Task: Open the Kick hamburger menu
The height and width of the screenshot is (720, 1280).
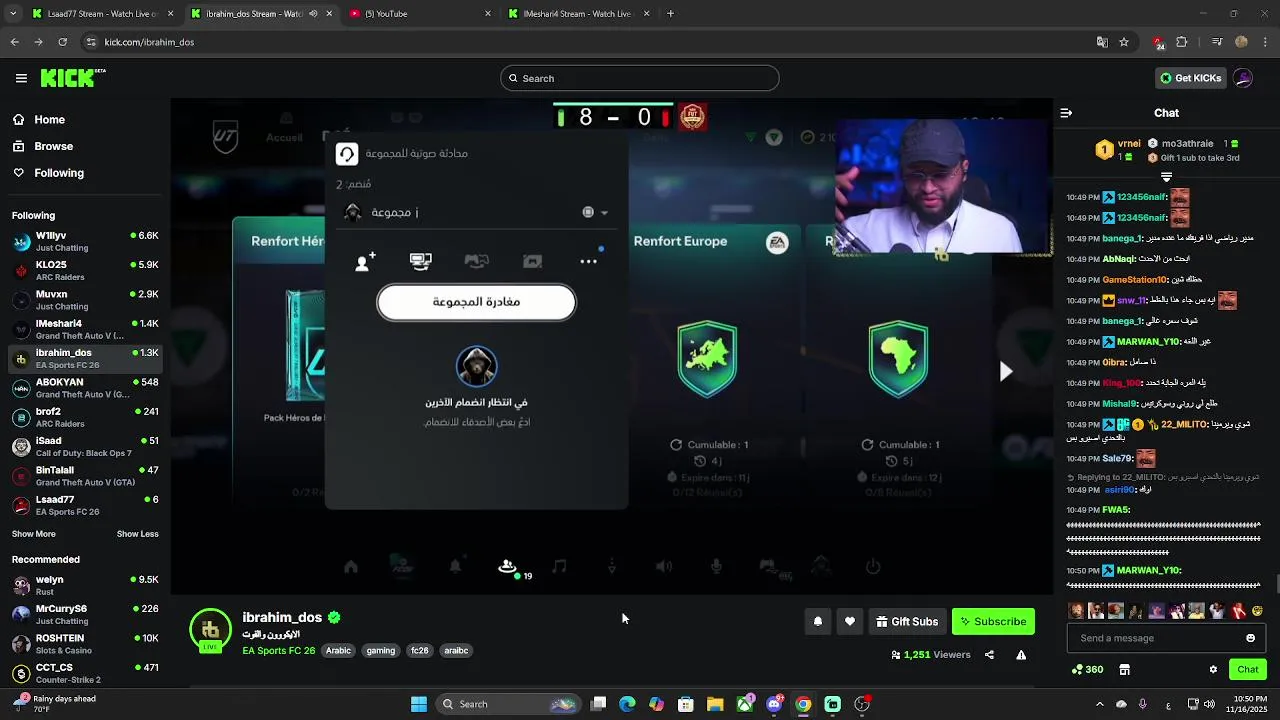Action: (21, 78)
